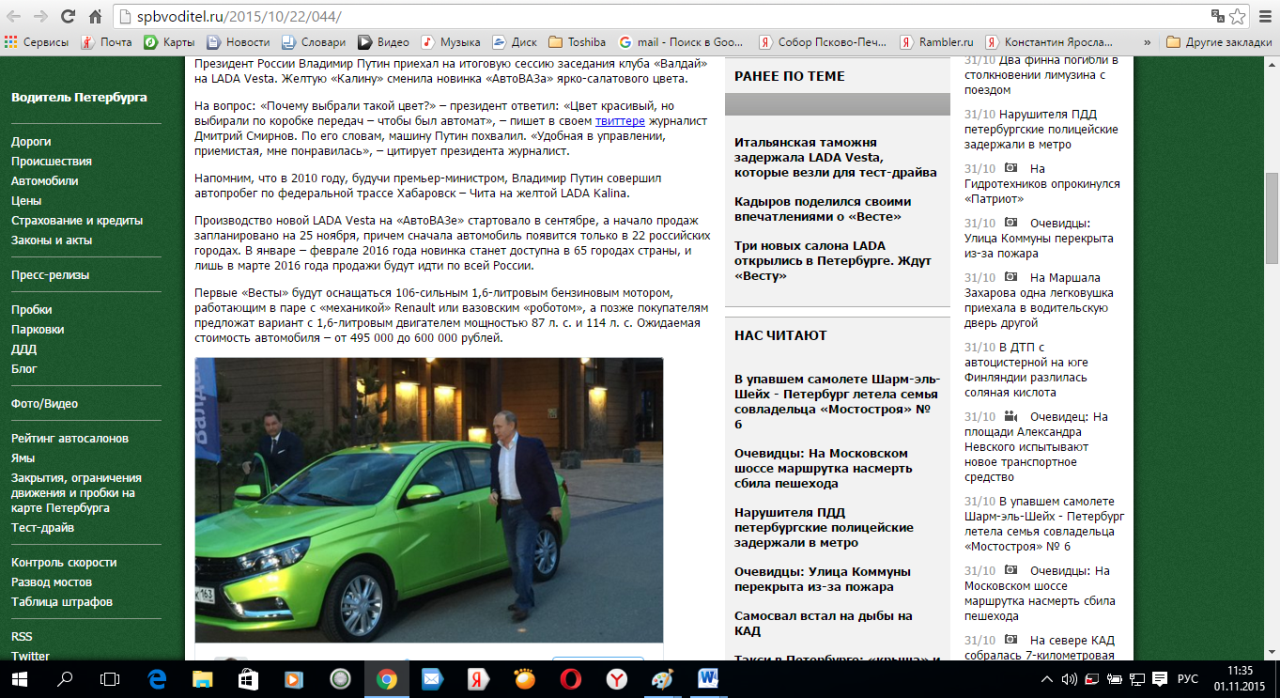The image size is (1280, 698).
Task: Open the Toshiba bookmark folder
Action: [577, 42]
